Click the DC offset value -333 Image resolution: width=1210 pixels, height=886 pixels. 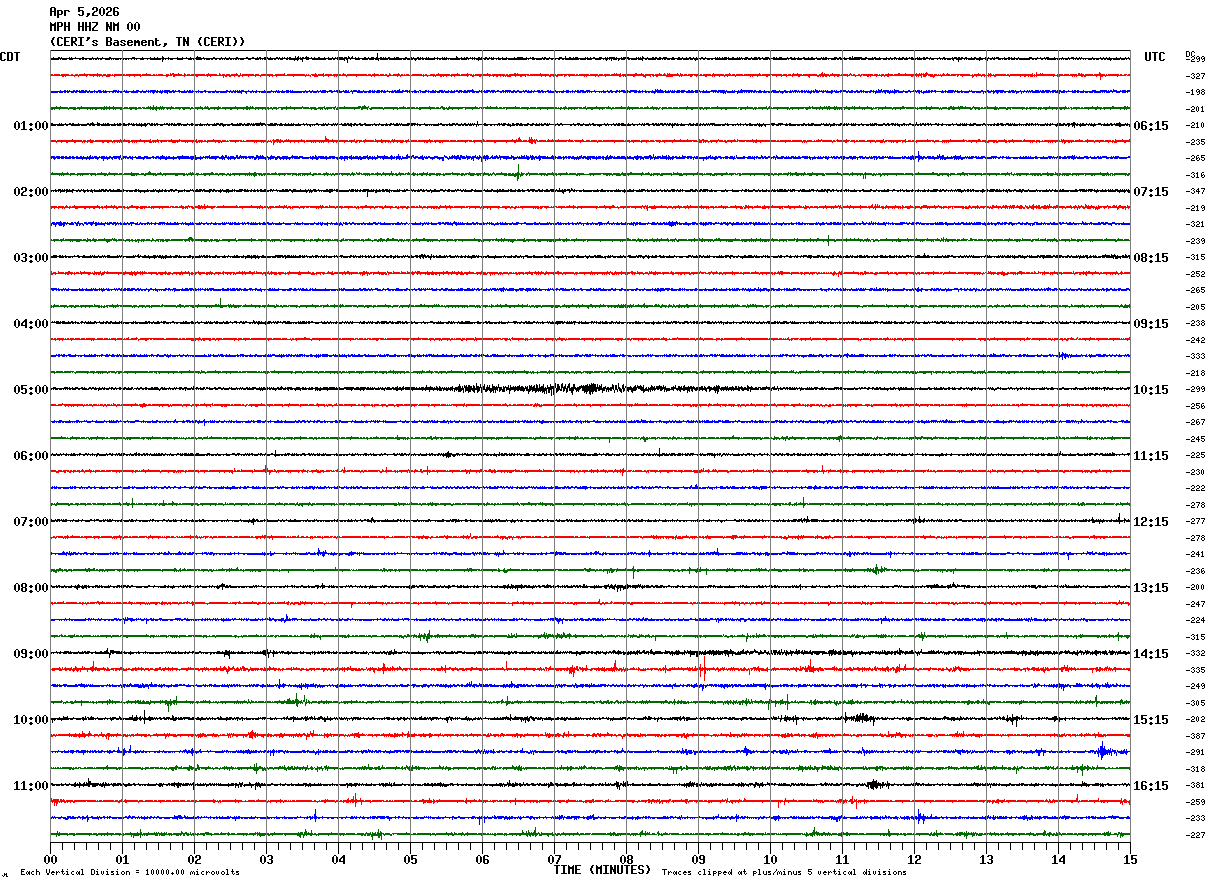pyautogui.click(x=1195, y=356)
